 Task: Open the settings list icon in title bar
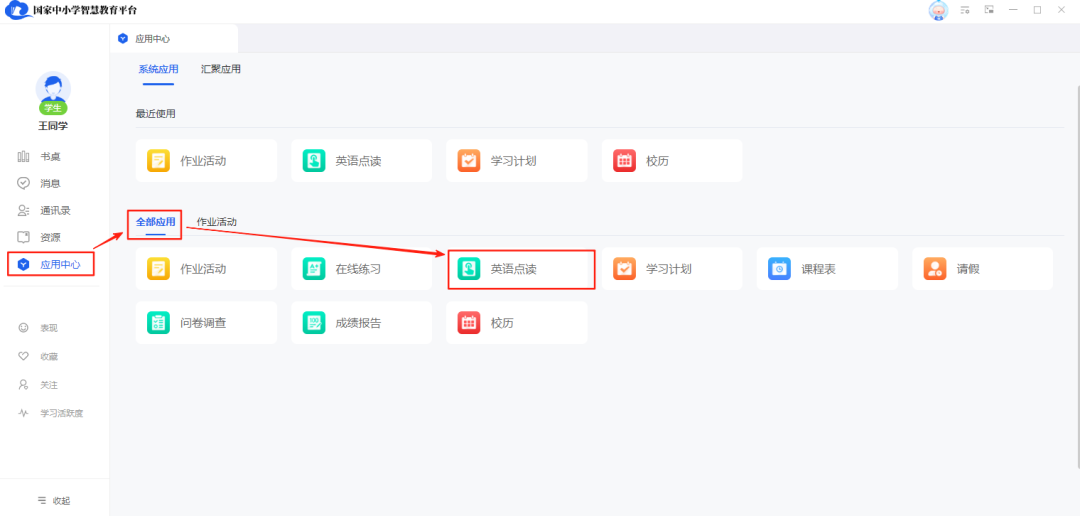pyautogui.click(x=965, y=10)
